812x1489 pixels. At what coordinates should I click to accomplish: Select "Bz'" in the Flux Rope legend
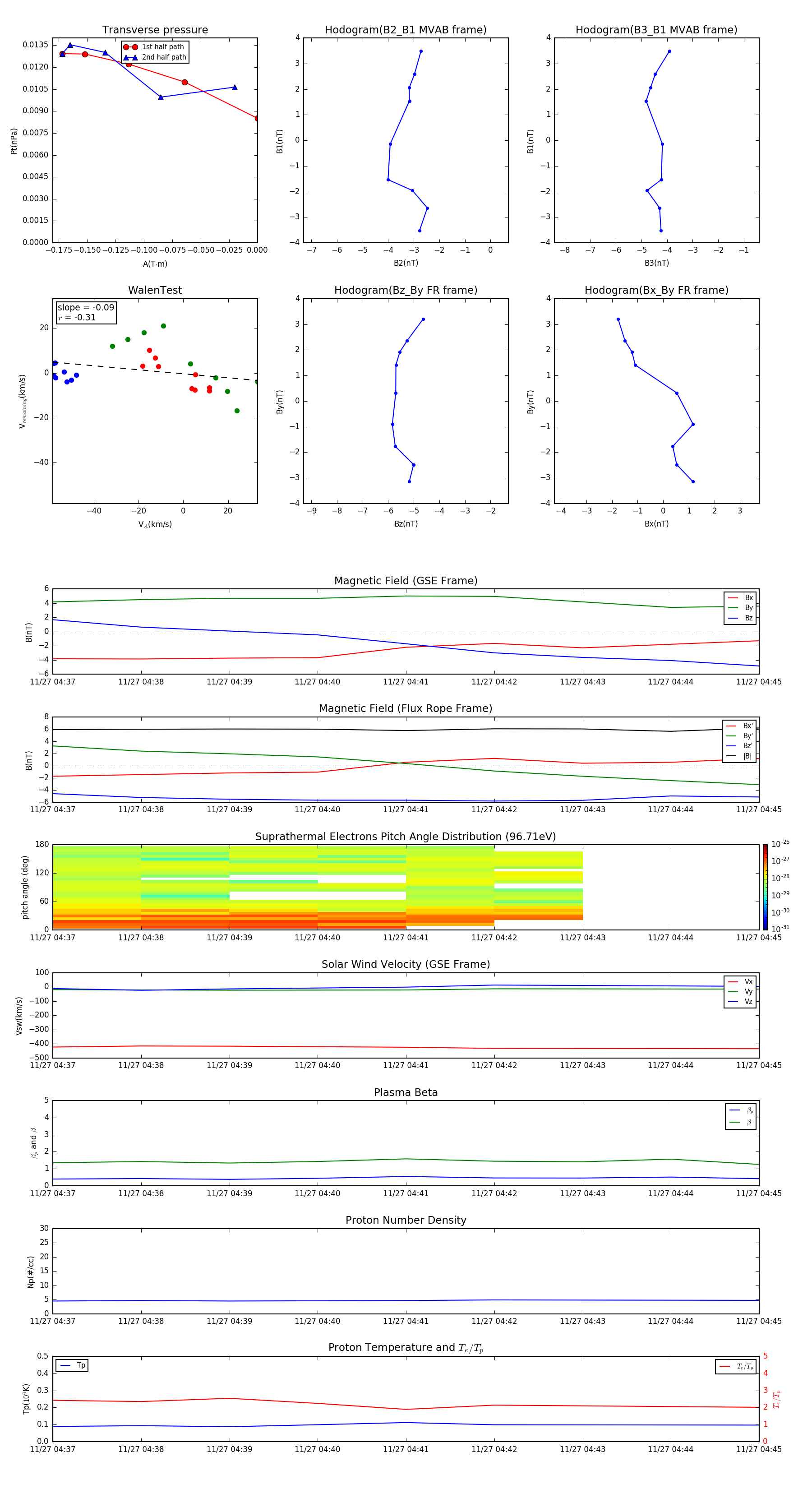click(740, 746)
